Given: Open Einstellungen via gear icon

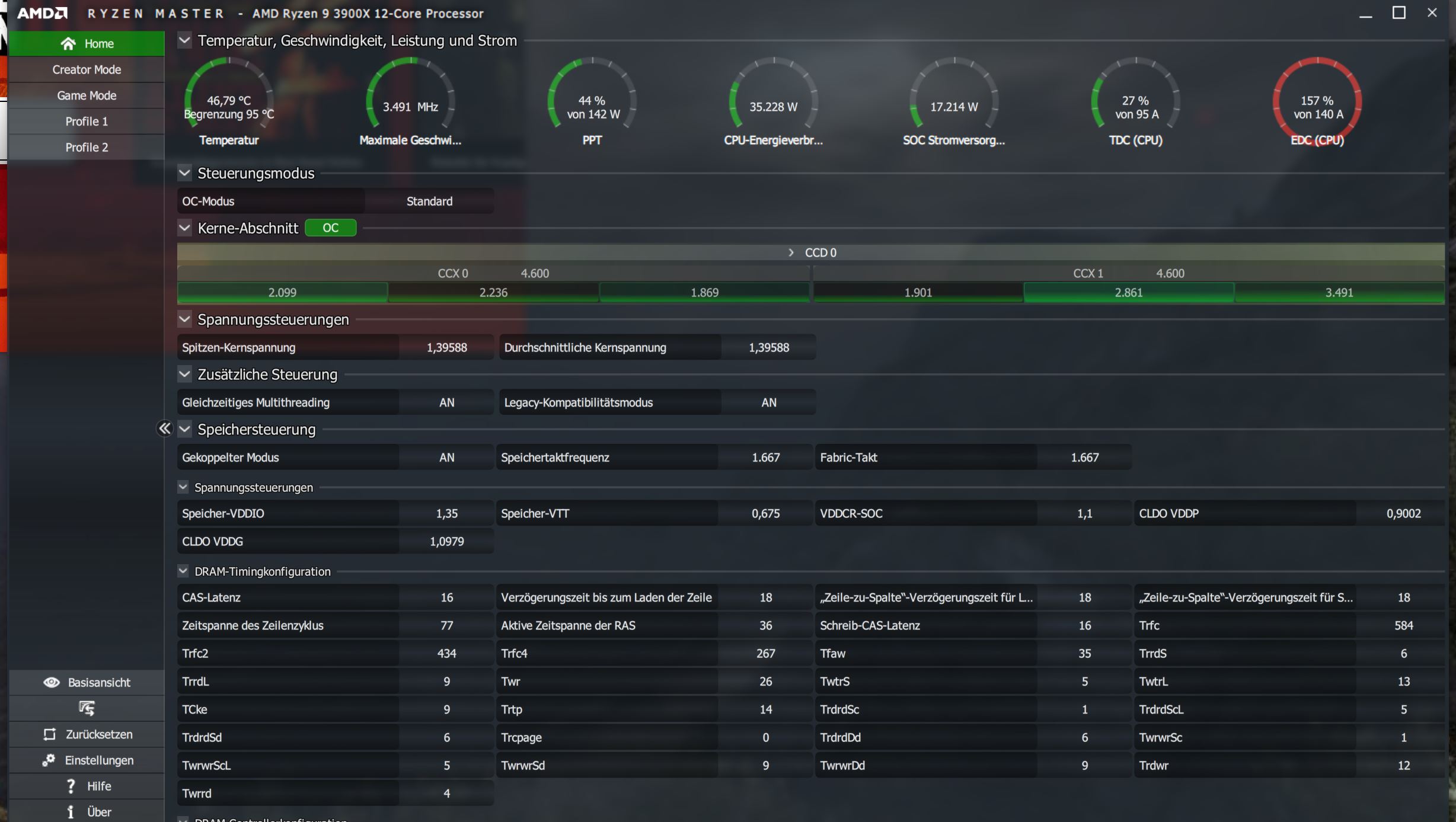Looking at the screenshot, I should pos(49,760).
